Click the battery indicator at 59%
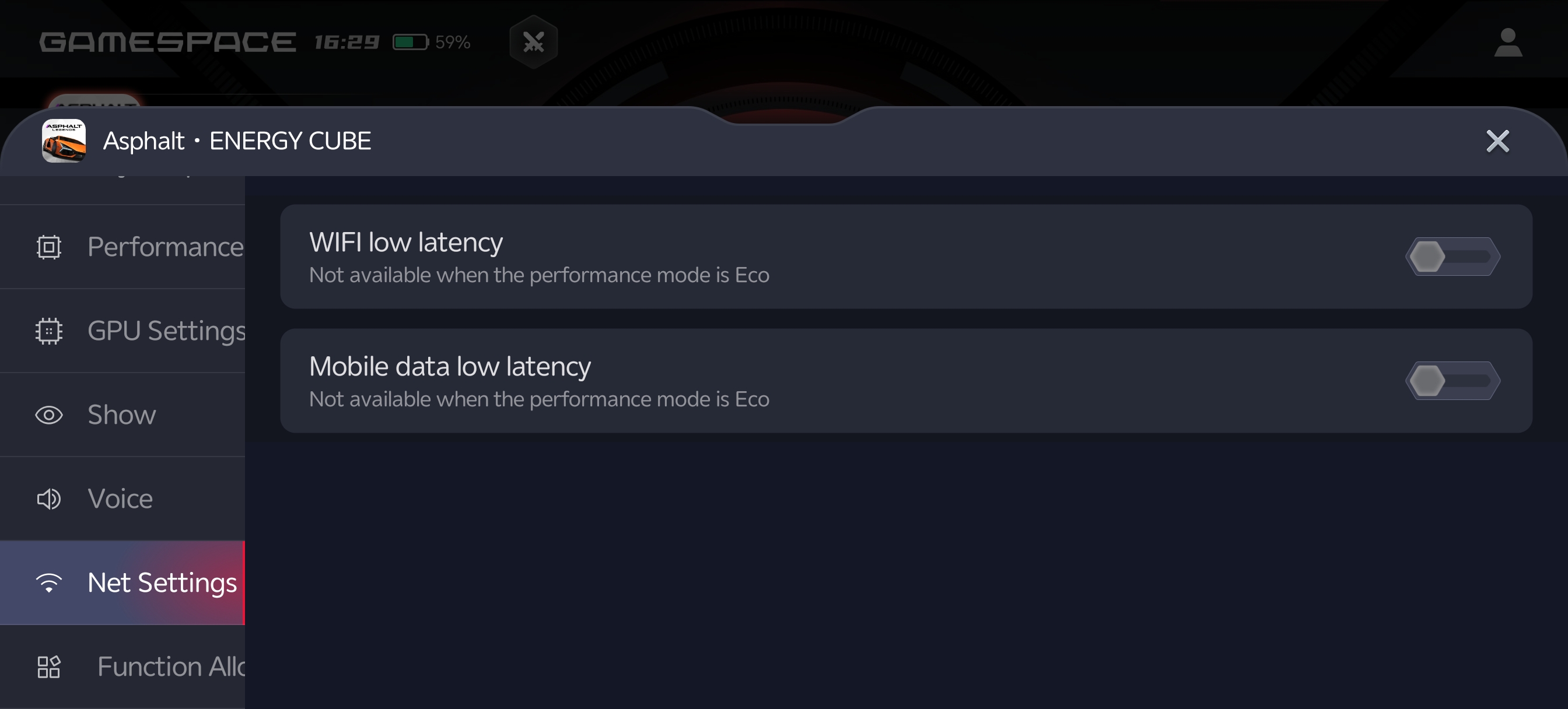The height and width of the screenshot is (709, 1568). [431, 42]
